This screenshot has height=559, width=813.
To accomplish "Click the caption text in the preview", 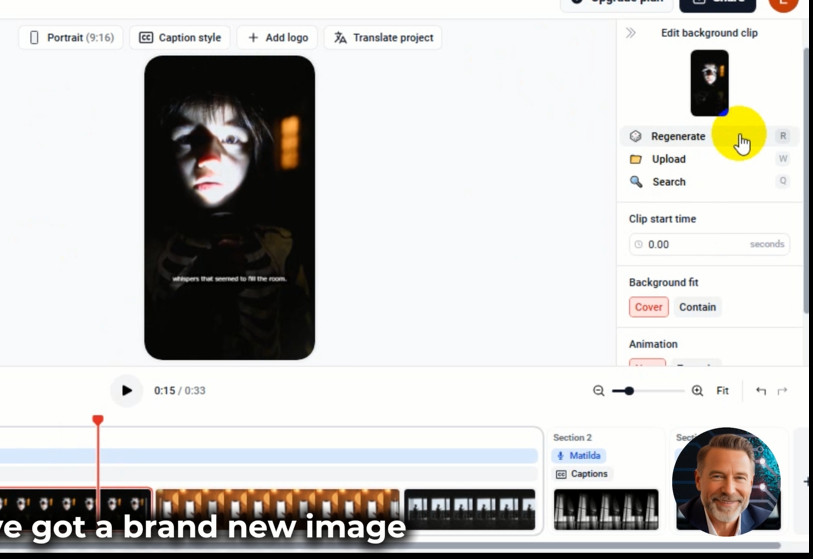I will tap(229, 279).
